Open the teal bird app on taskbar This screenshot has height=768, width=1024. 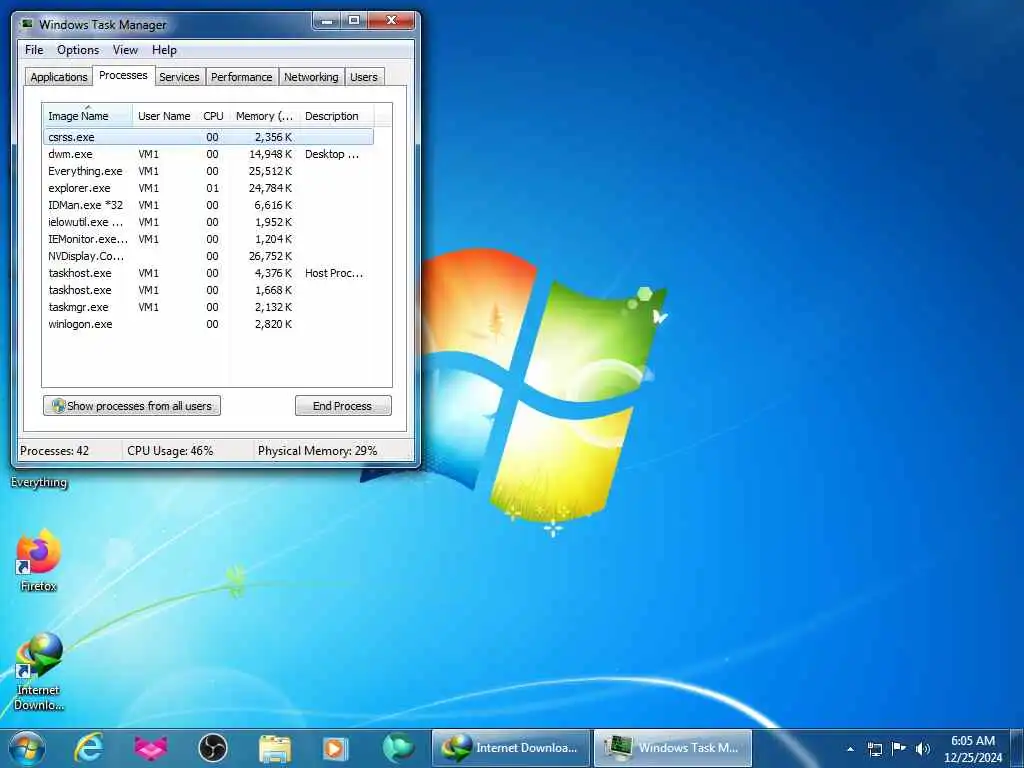[x=398, y=748]
